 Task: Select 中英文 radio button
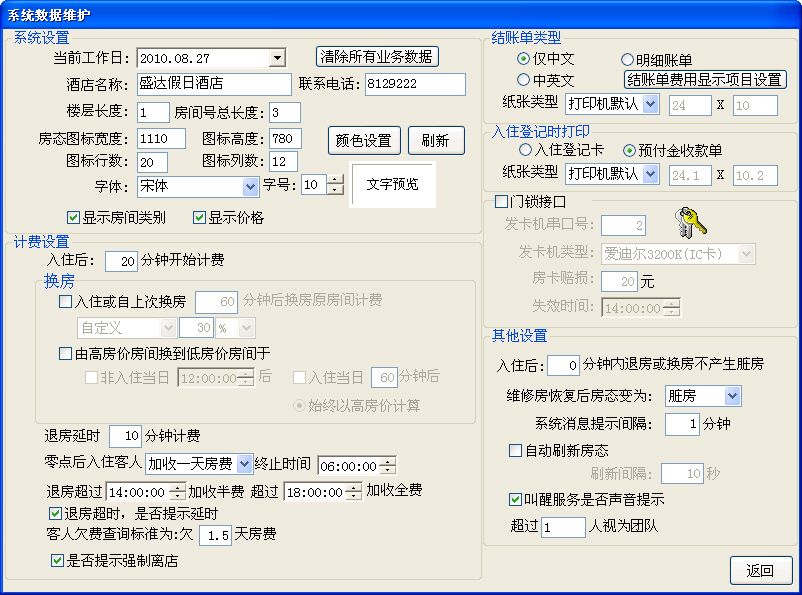[x=523, y=80]
